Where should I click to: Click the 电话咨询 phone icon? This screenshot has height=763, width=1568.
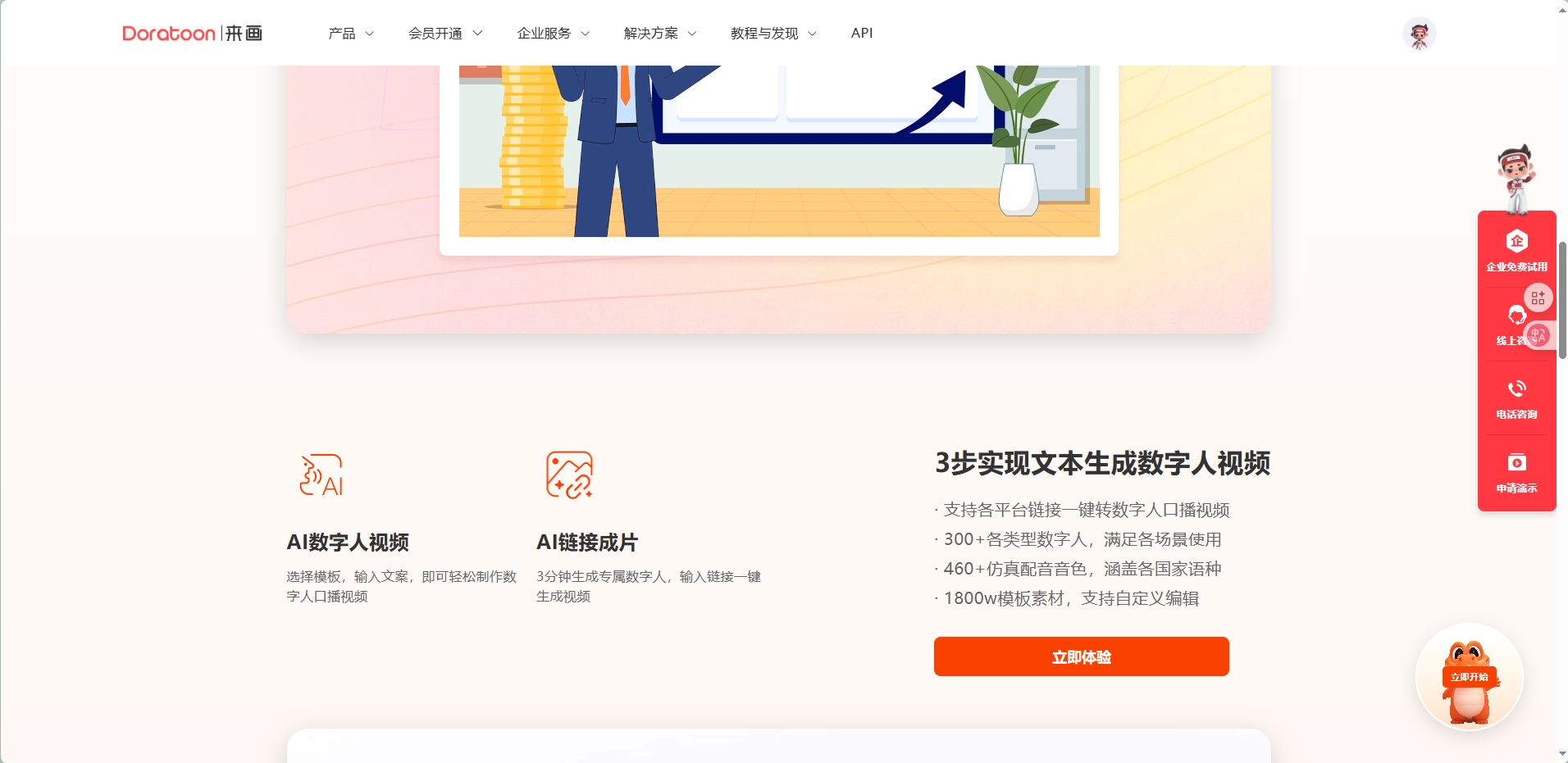(1516, 388)
